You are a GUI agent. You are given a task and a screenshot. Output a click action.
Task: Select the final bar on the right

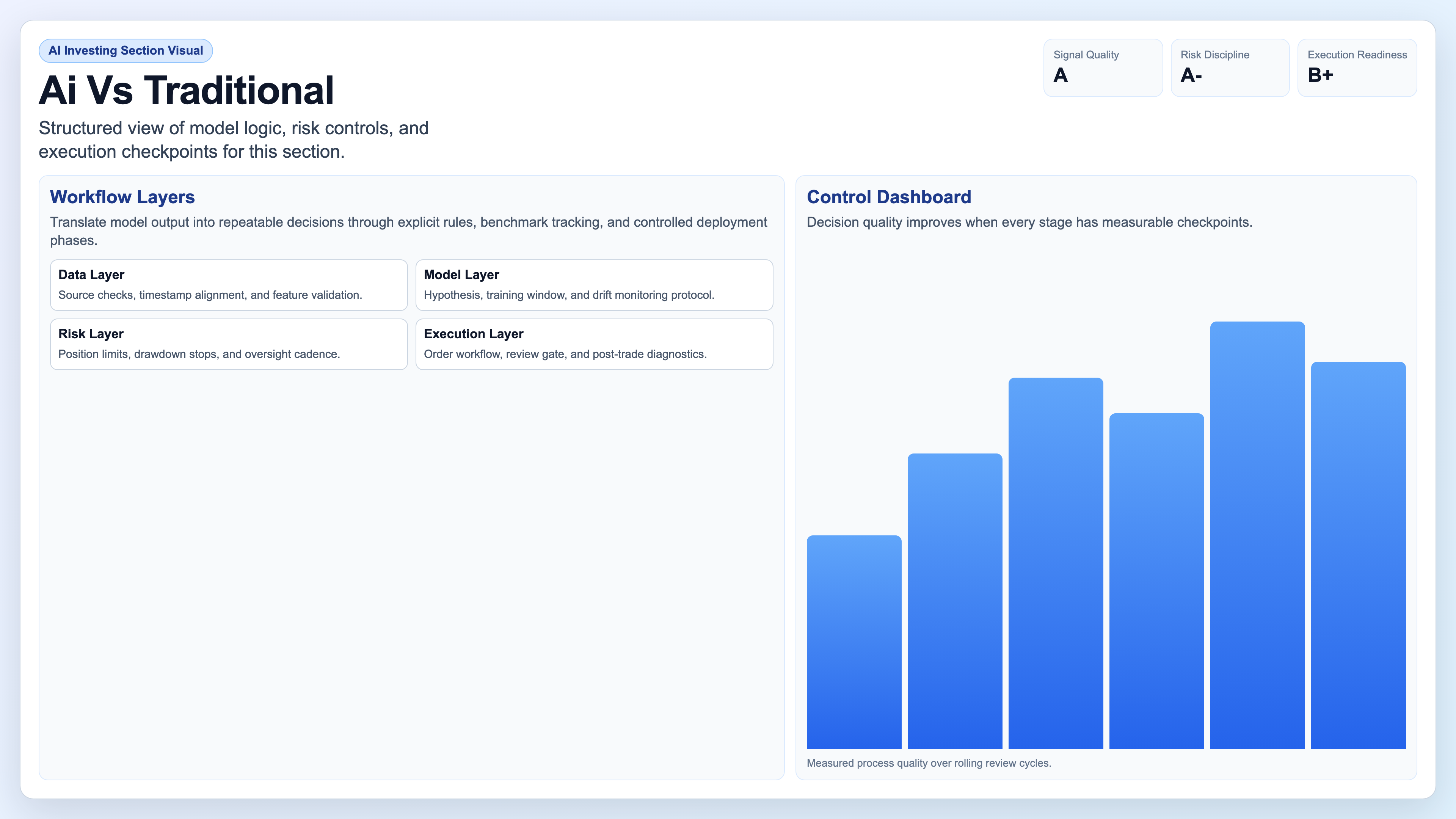(x=1358, y=560)
